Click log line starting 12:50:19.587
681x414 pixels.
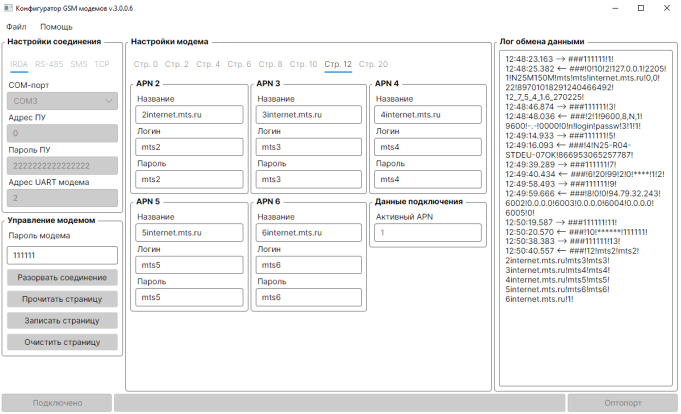pos(561,222)
